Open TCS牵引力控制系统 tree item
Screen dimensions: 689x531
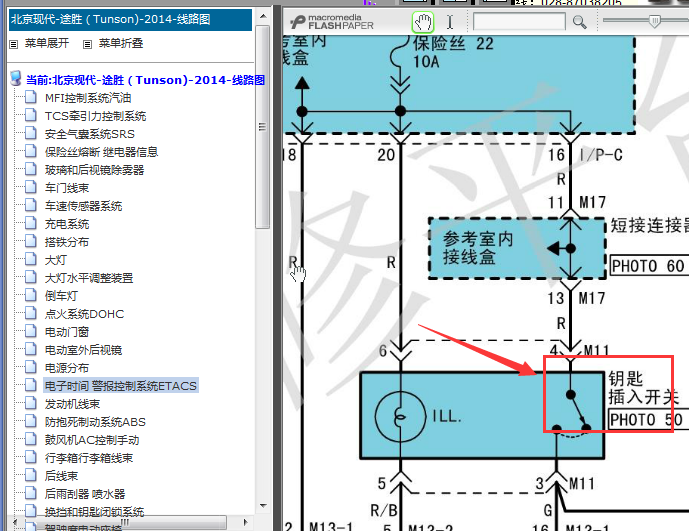(x=95, y=116)
